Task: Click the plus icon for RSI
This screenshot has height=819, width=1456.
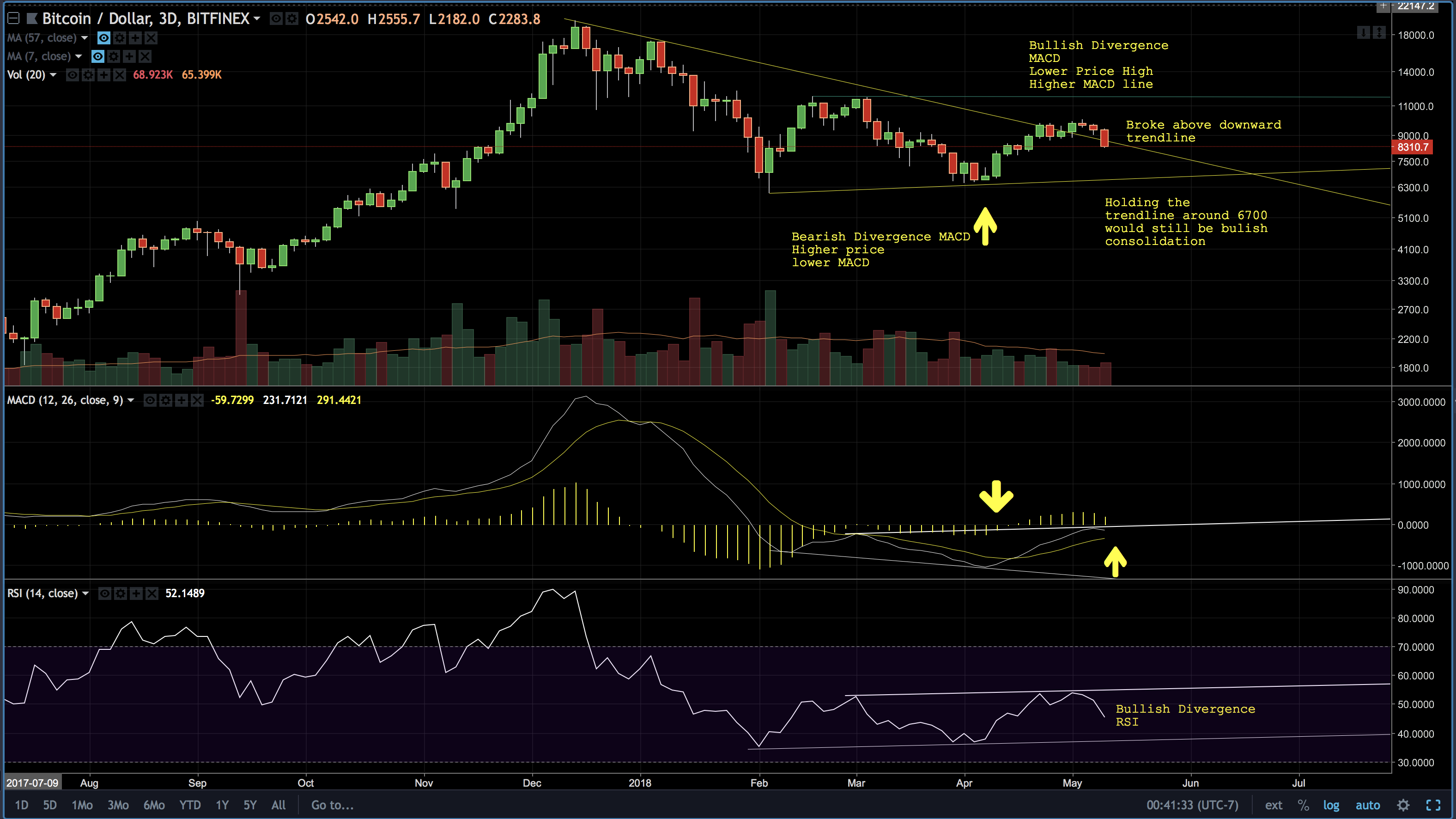Action: point(136,593)
